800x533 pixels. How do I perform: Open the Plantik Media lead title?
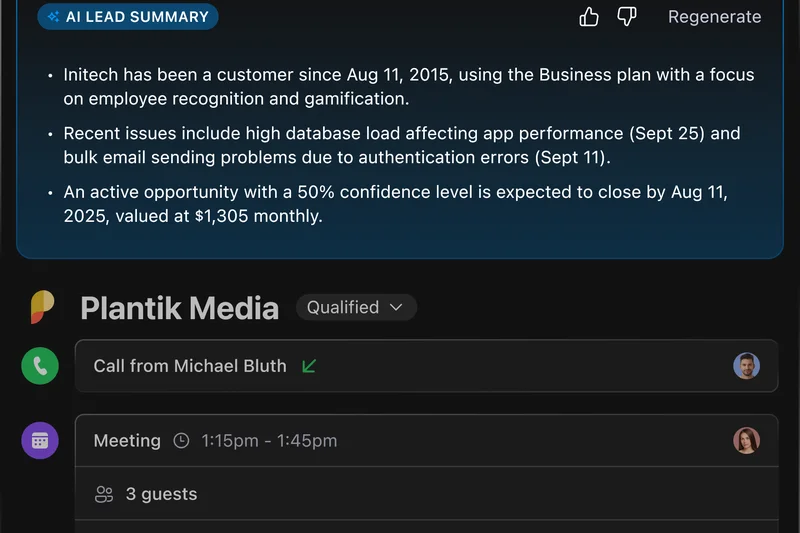click(x=179, y=308)
